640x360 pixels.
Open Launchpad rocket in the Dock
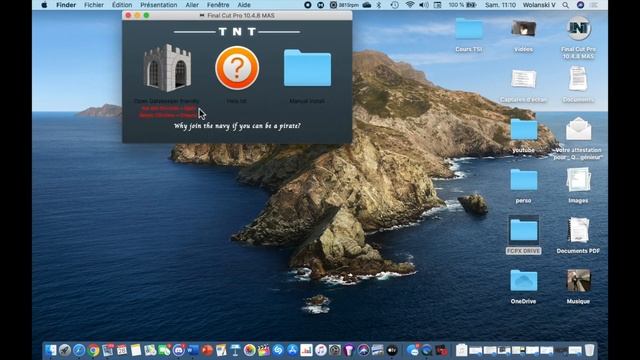[65, 350]
